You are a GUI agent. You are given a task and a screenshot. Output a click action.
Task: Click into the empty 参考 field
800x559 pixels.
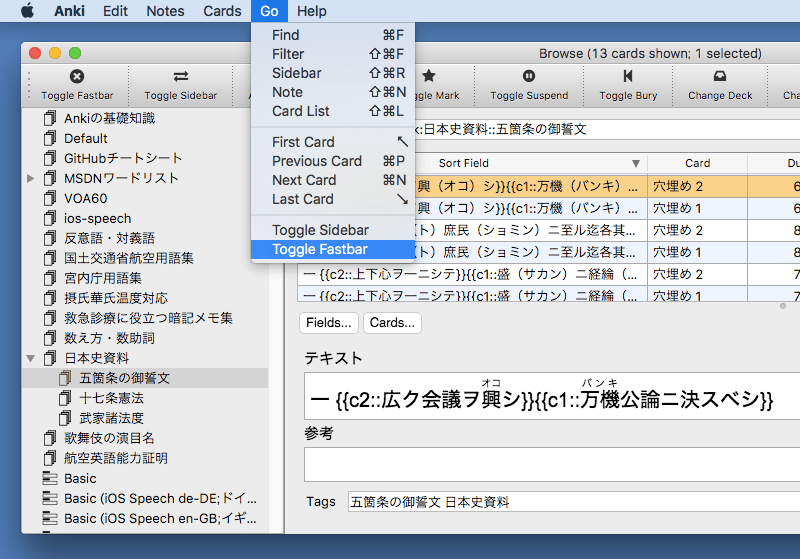(552, 464)
